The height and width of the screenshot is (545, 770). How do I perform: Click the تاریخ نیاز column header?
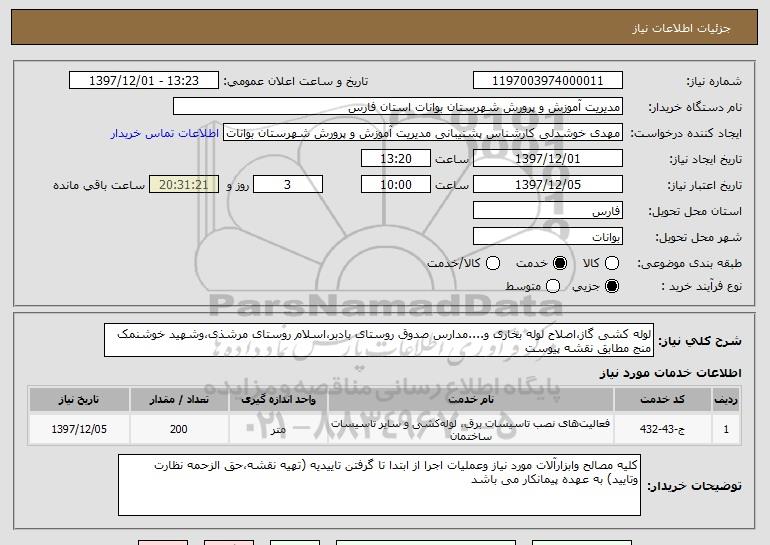coord(79,400)
